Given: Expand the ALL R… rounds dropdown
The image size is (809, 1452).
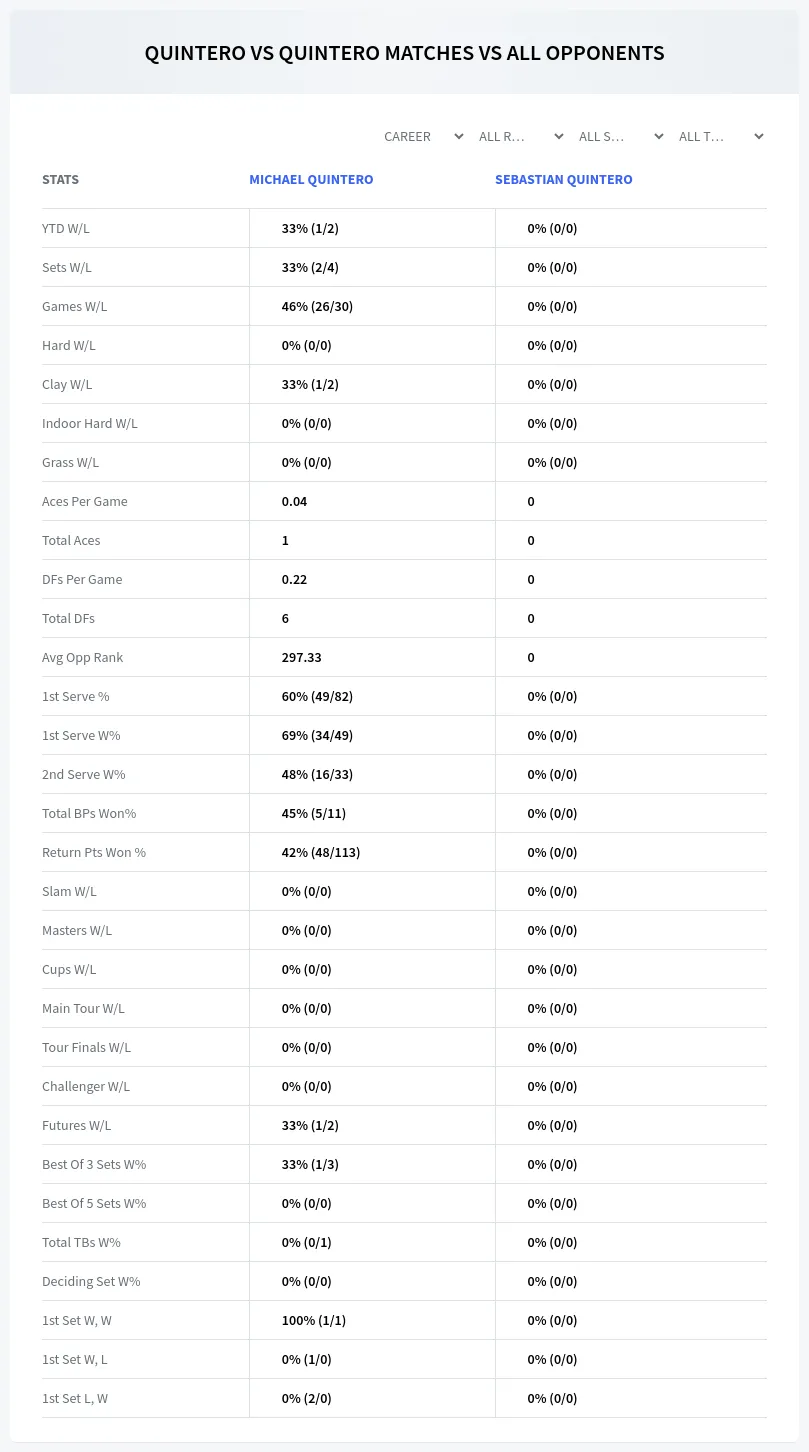Looking at the screenshot, I should click(x=520, y=136).
